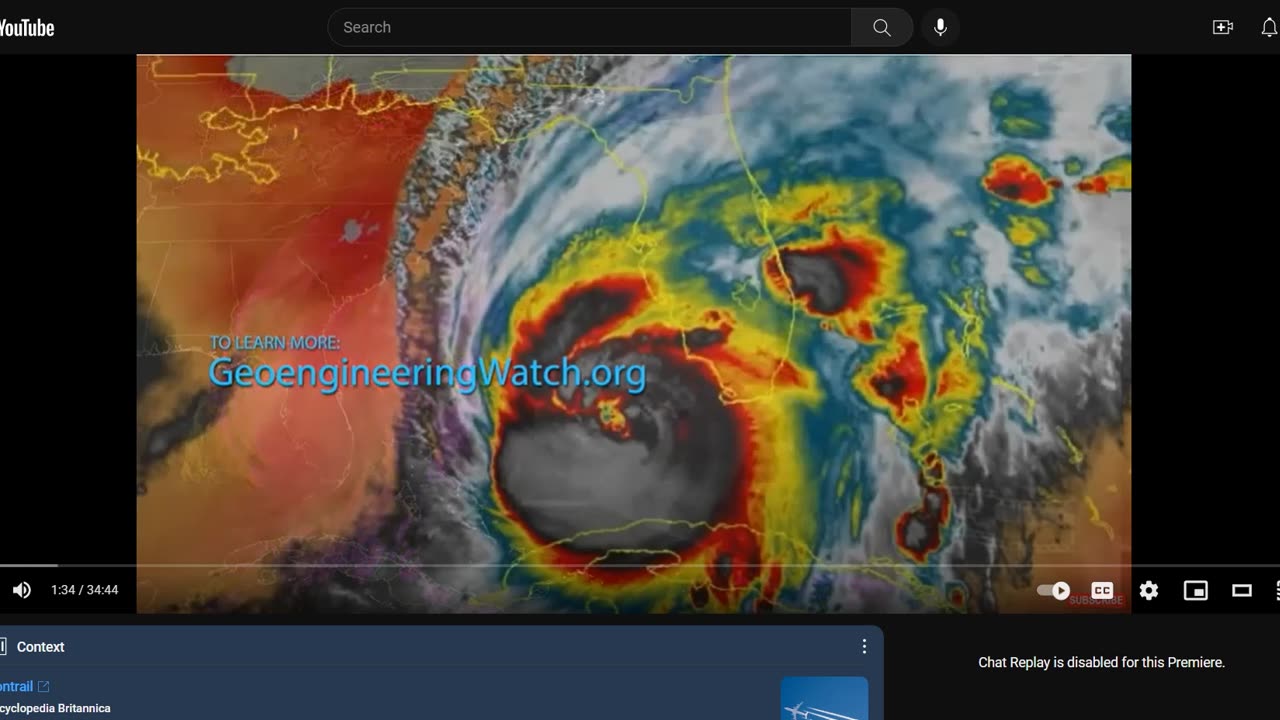Start voice search with microphone icon

click(940, 27)
